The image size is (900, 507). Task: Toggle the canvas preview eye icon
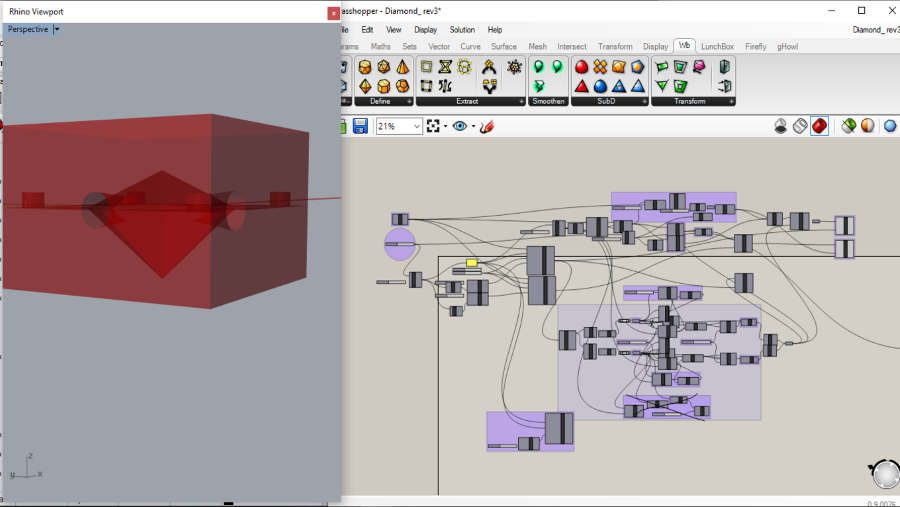(460, 126)
